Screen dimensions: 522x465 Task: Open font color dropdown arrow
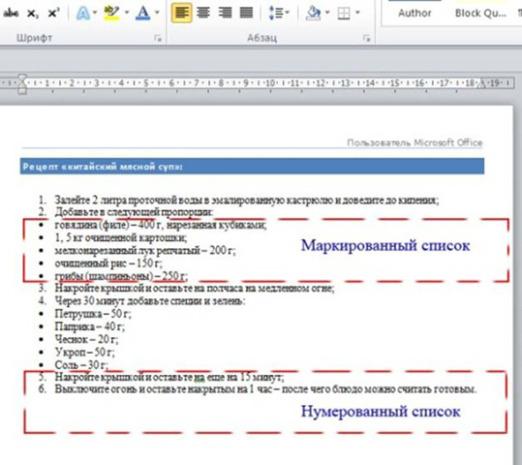157,13
